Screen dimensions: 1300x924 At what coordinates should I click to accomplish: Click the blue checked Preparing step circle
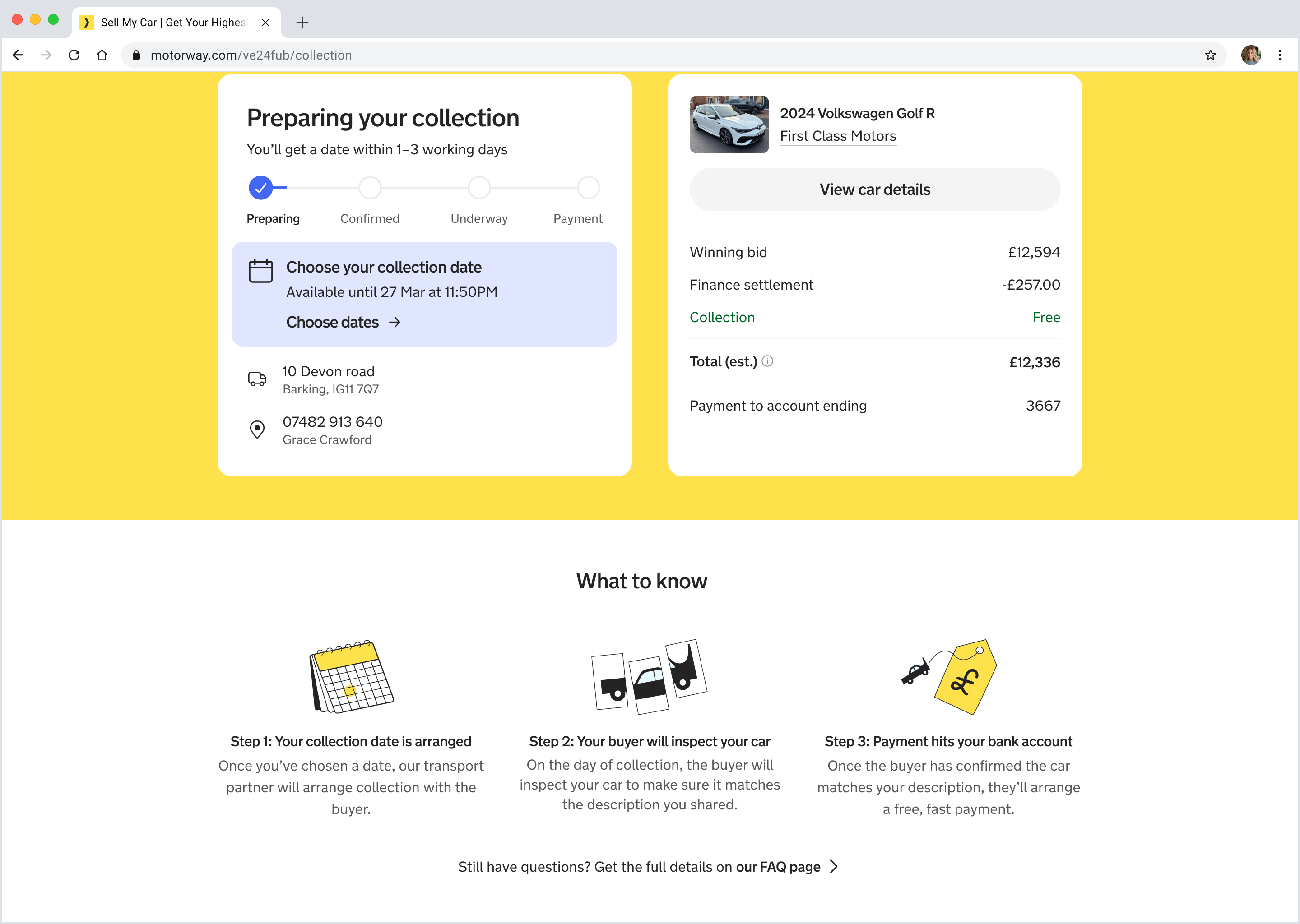(261, 188)
